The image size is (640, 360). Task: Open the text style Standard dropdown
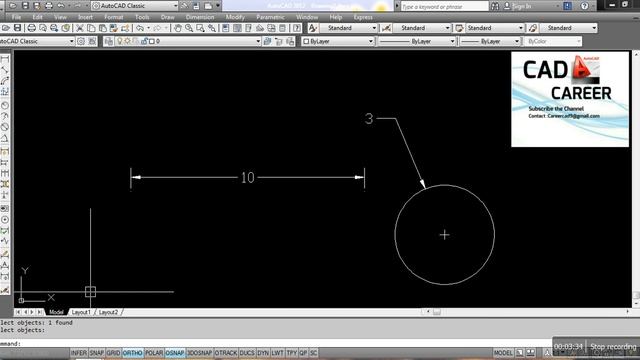pyautogui.click(x=374, y=28)
